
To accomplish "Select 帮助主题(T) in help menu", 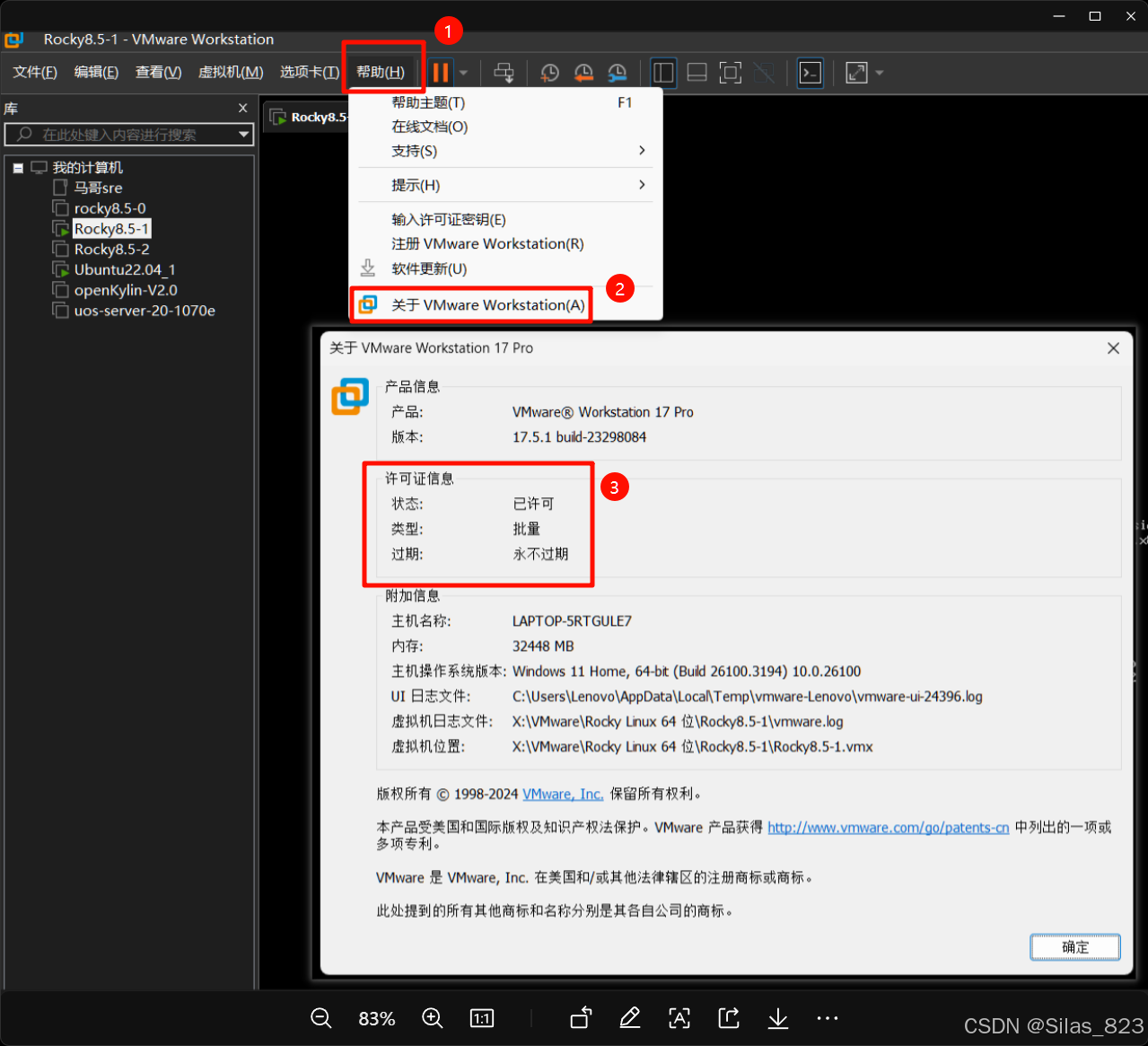I will click(505, 102).
